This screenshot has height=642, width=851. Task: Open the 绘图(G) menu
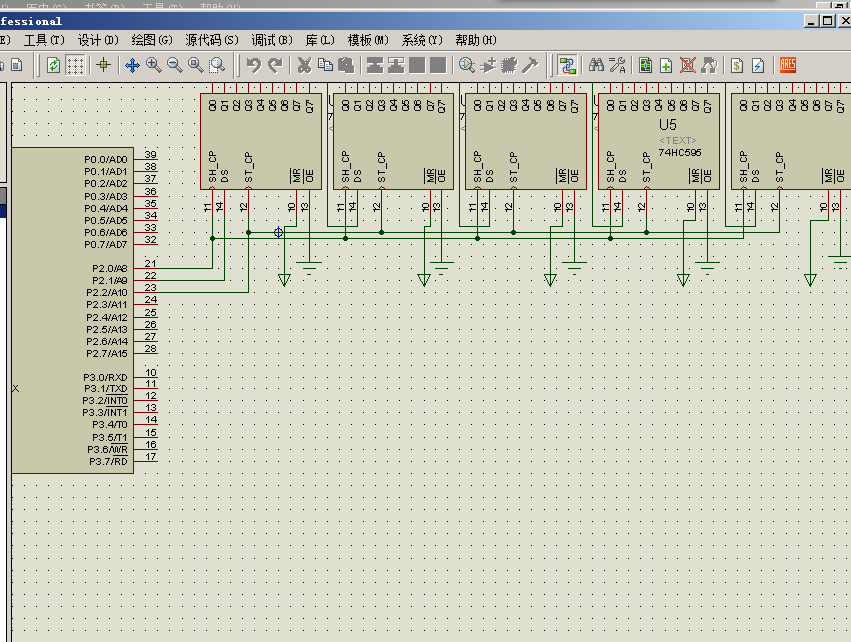[x=151, y=40]
